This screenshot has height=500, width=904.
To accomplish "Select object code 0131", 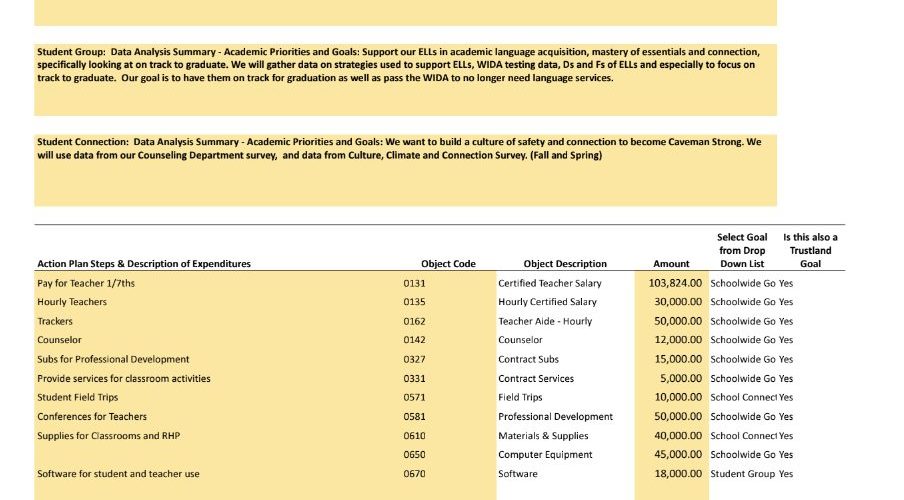I will [x=415, y=283].
